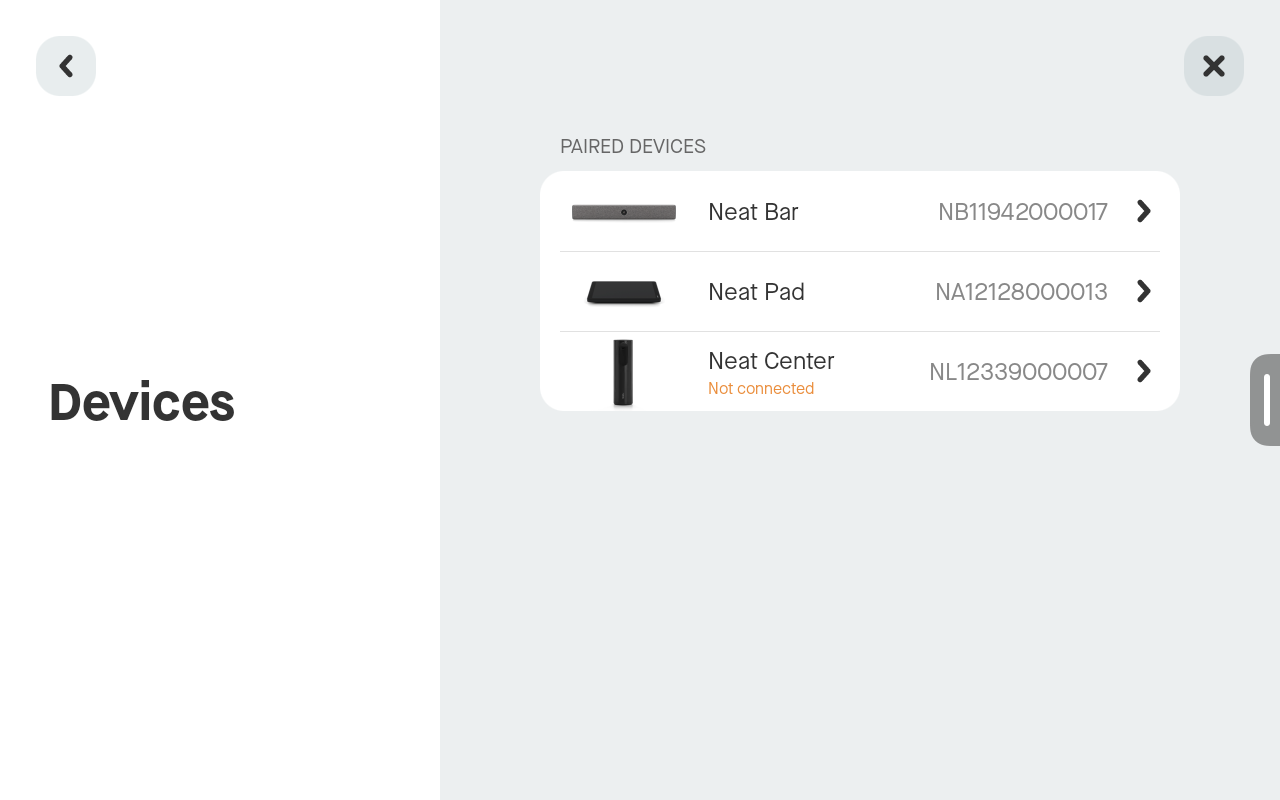Click the Not connected status text
Screen dimensions: 1280x800
click(x=761, y=388)
